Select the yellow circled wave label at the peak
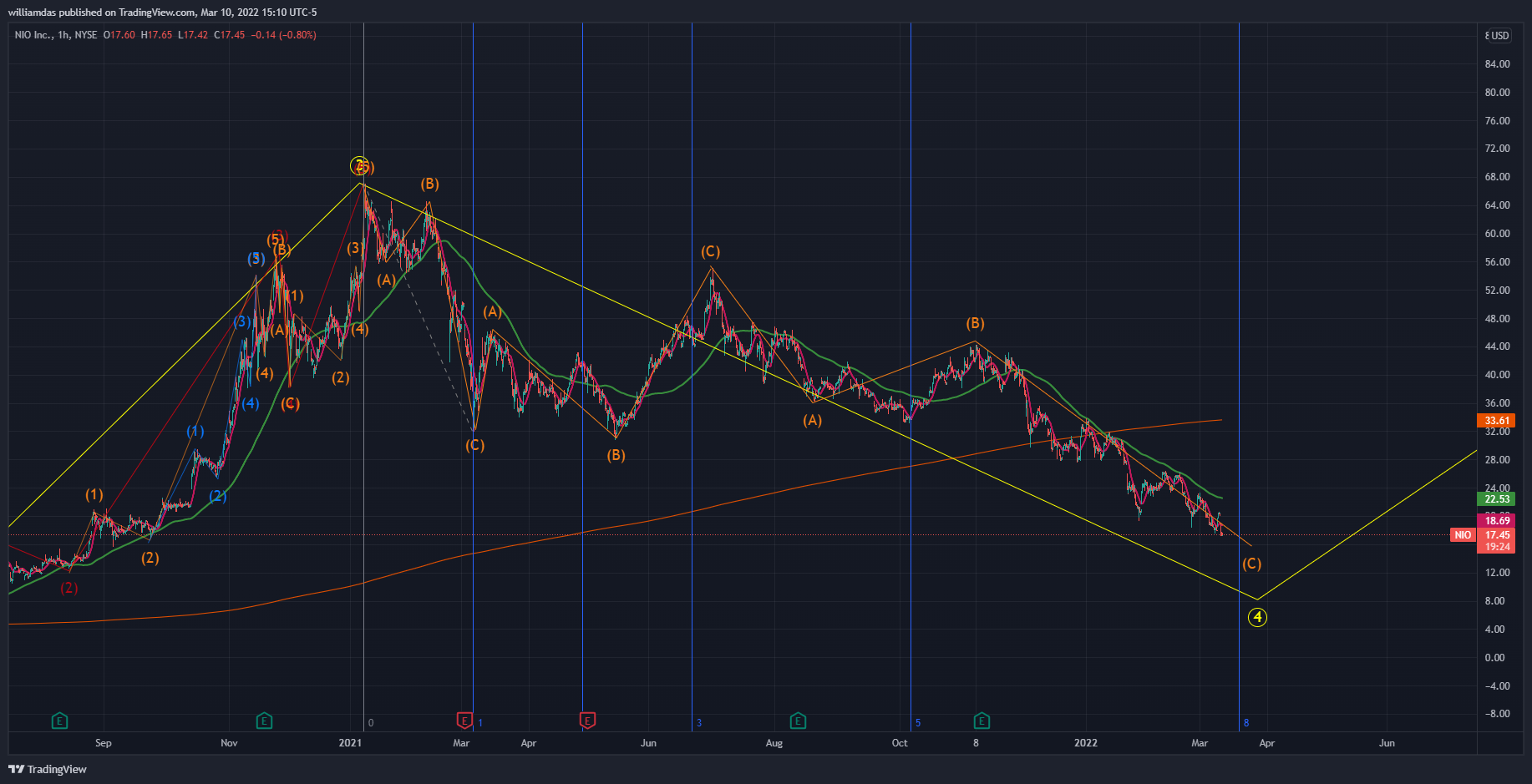 coord(358,165)
